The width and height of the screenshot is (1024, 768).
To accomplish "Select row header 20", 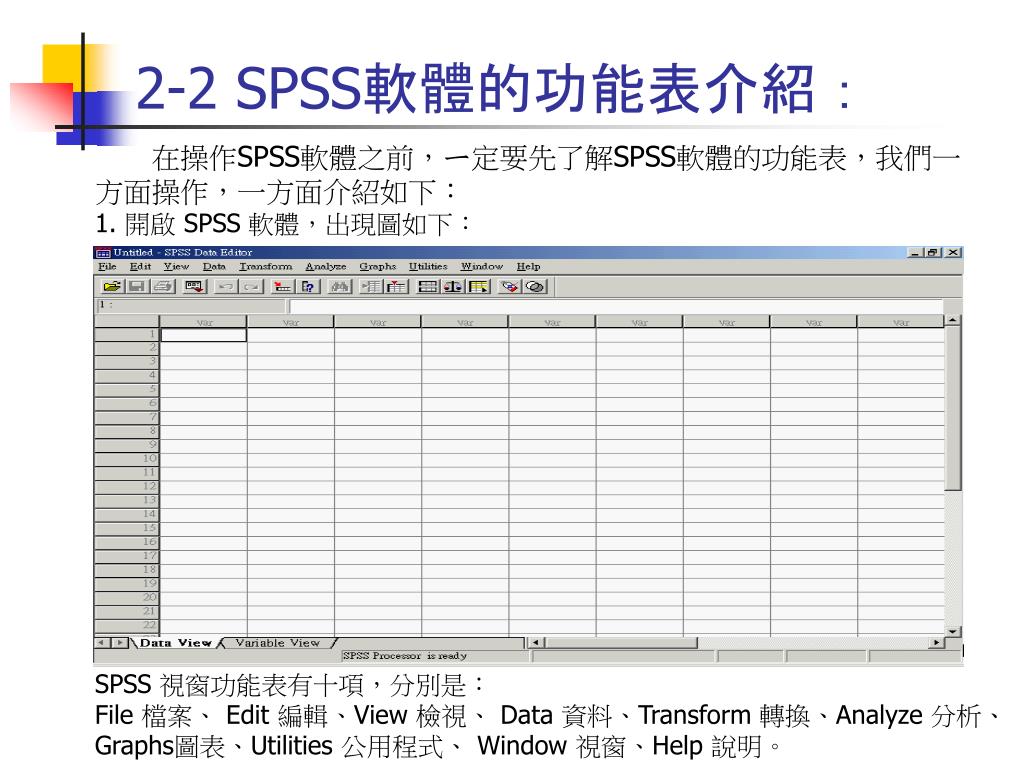I will (127, 598).
